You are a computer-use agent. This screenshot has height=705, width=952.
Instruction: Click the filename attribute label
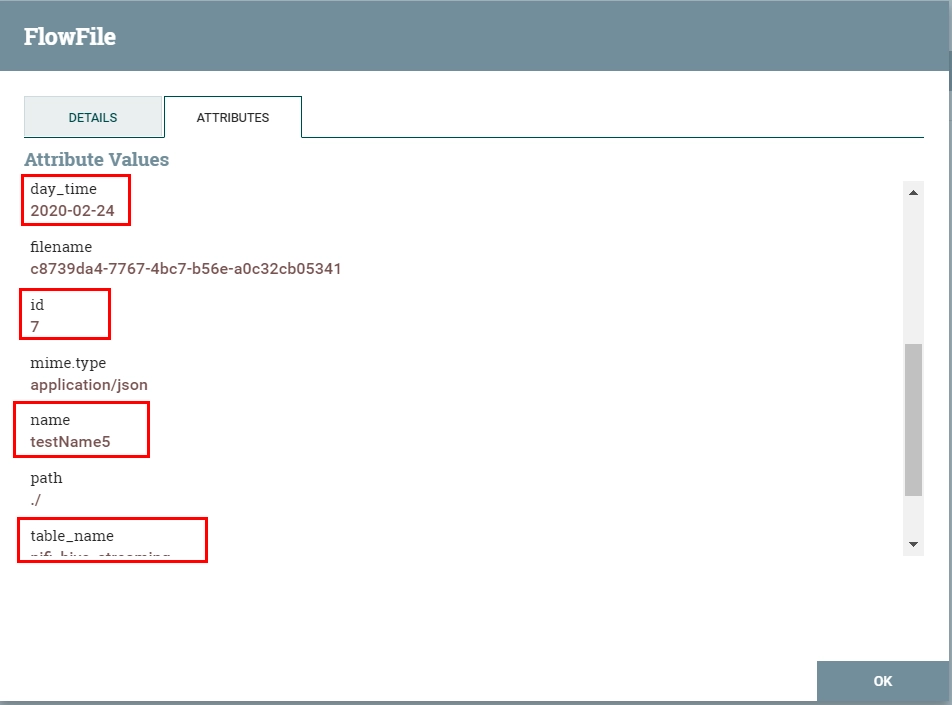[x=61, y=247]
